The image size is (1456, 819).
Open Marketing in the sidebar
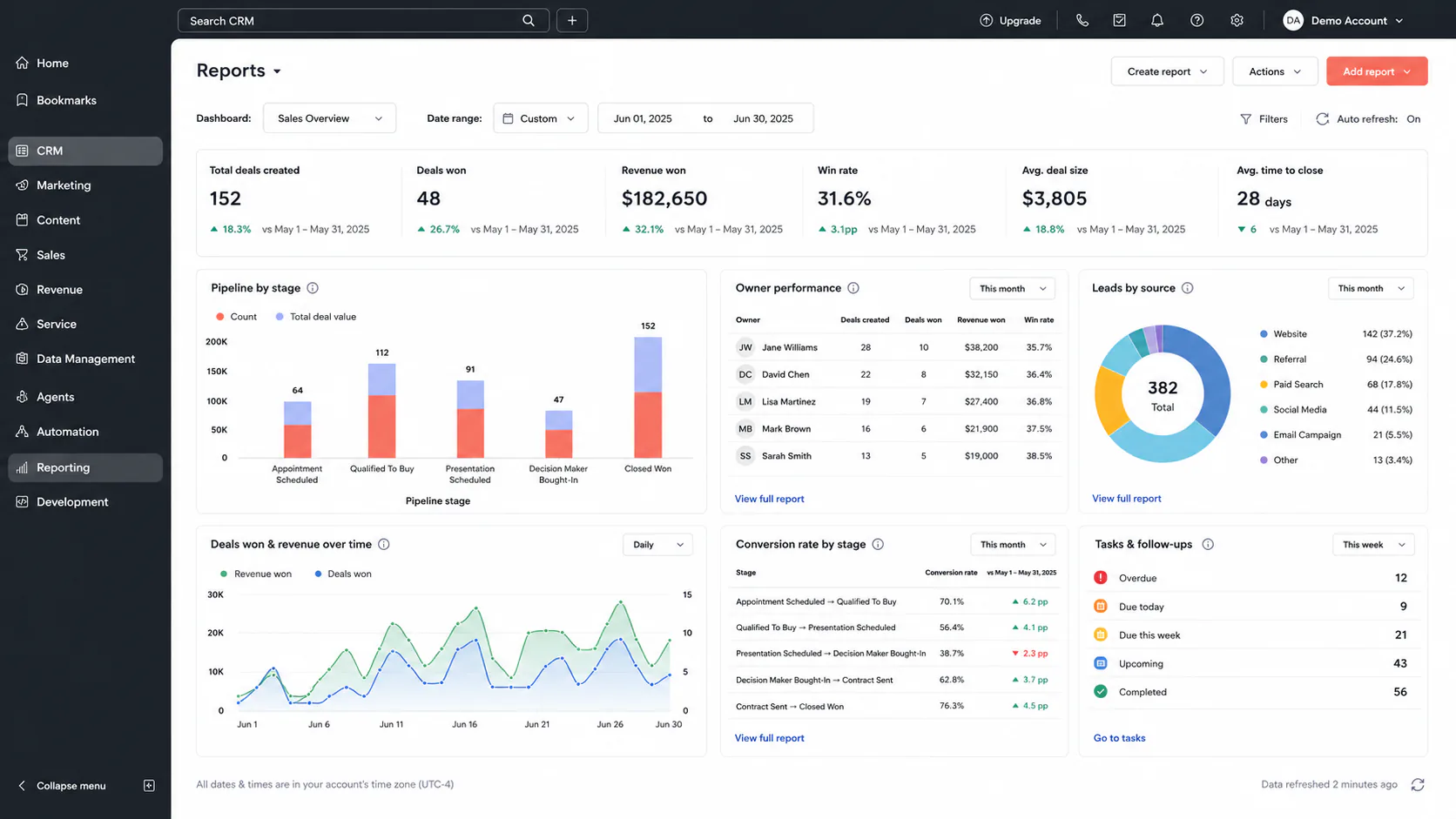point(85,185)
